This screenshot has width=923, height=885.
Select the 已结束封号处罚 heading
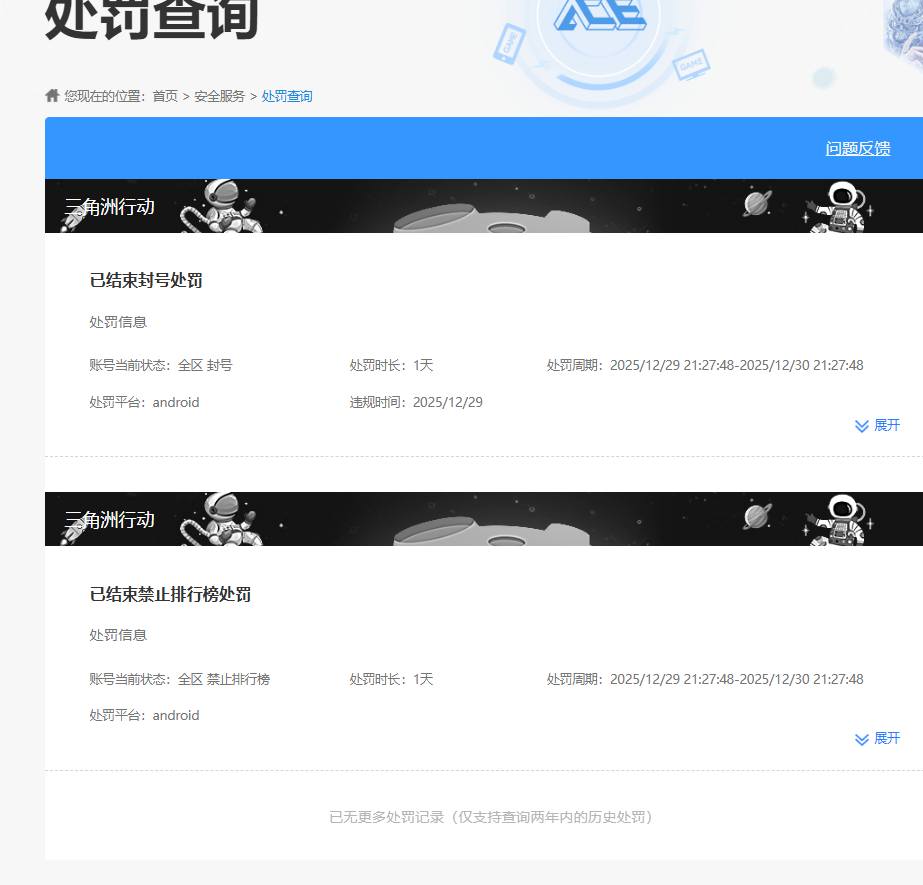[146, 280]
